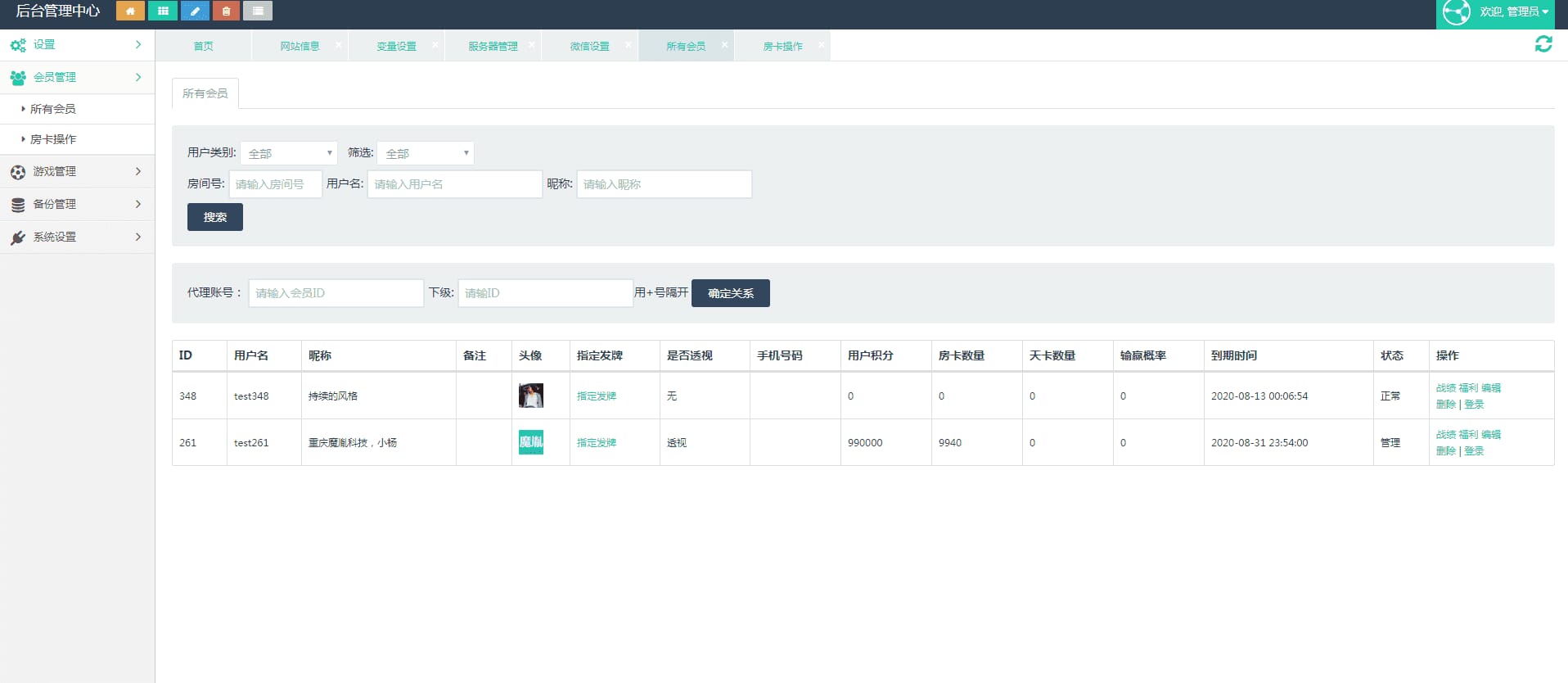Click the green grid icon in header

pyautogui.click(x=163, y=11)
